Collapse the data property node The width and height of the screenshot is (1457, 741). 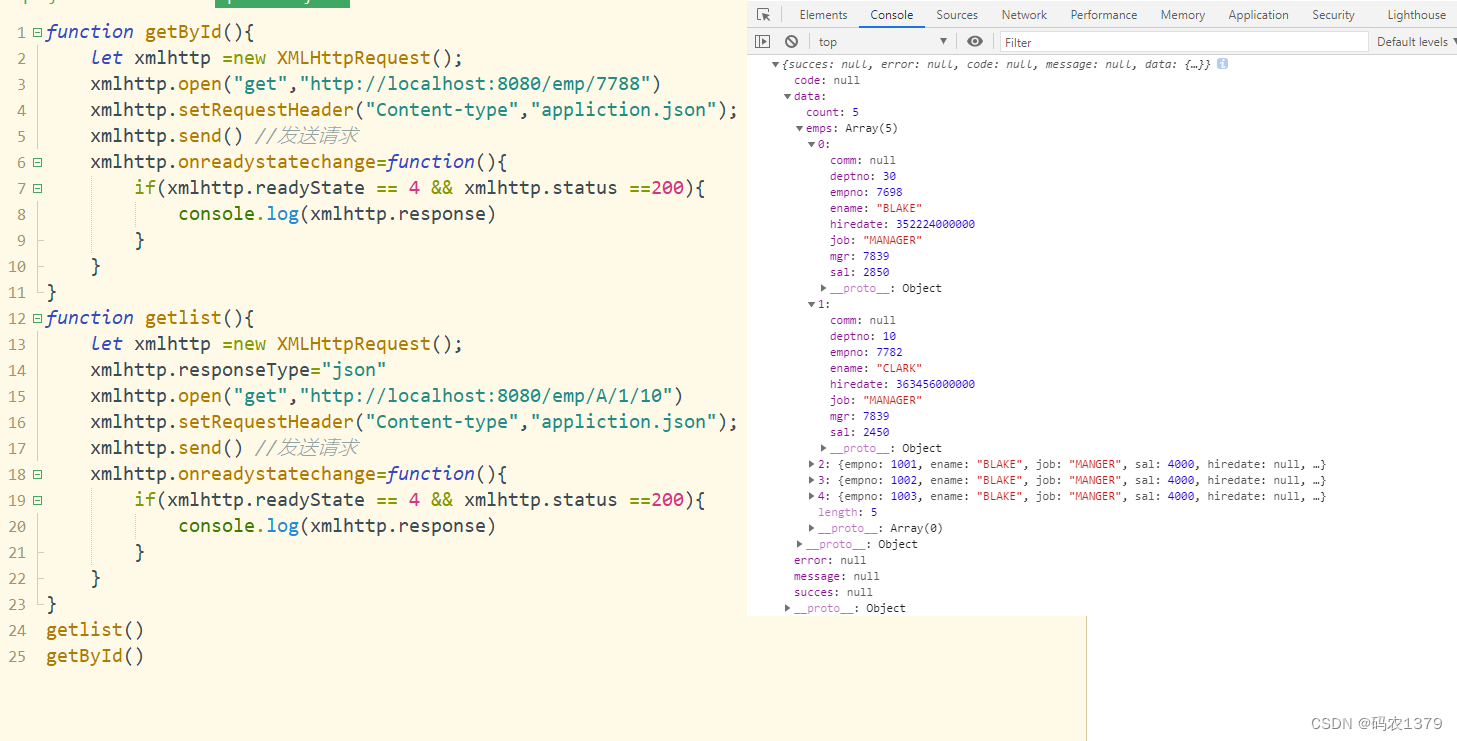click(788, 96)
